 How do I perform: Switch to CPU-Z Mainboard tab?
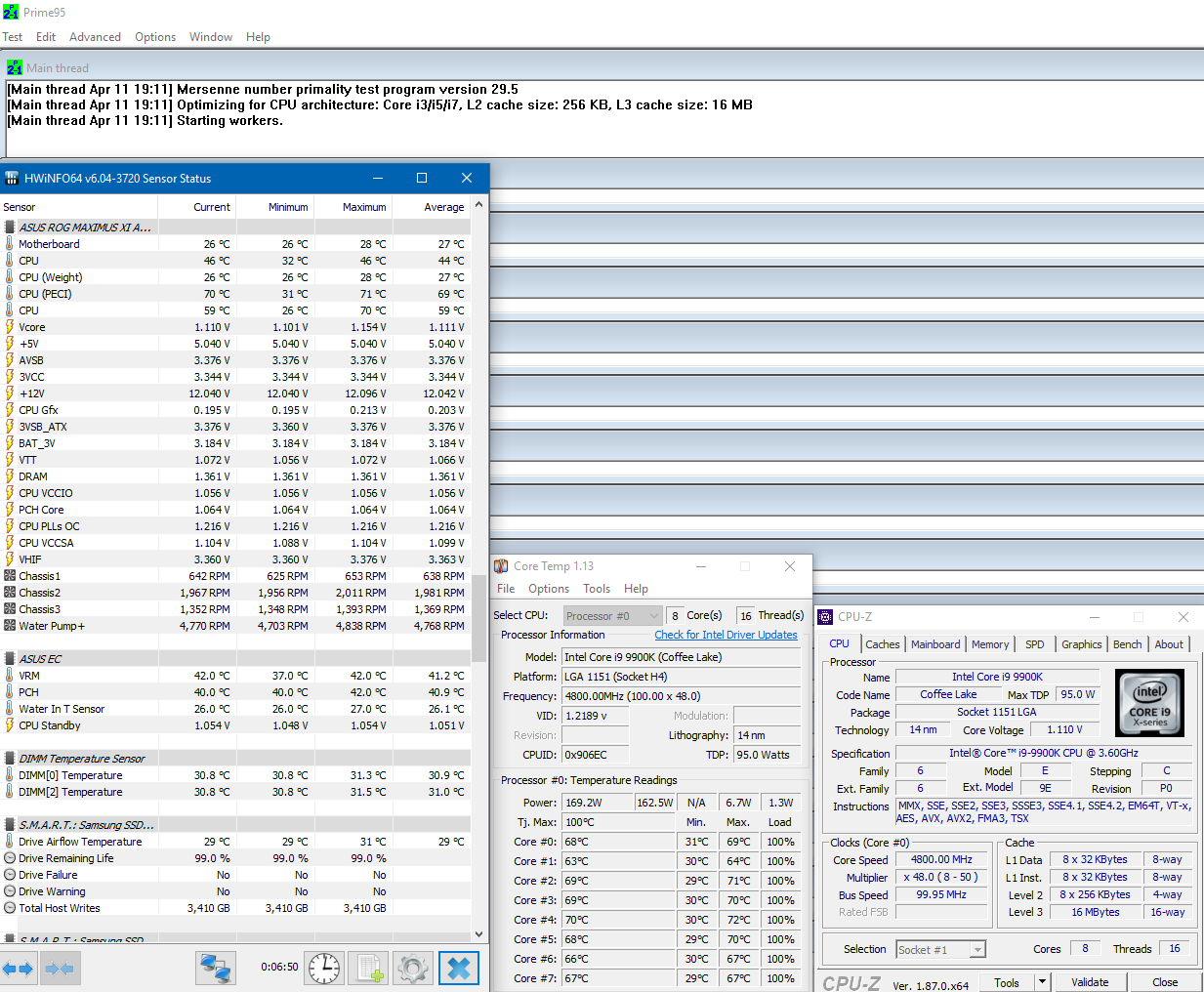pyautogui.click(x=935, y=644)
